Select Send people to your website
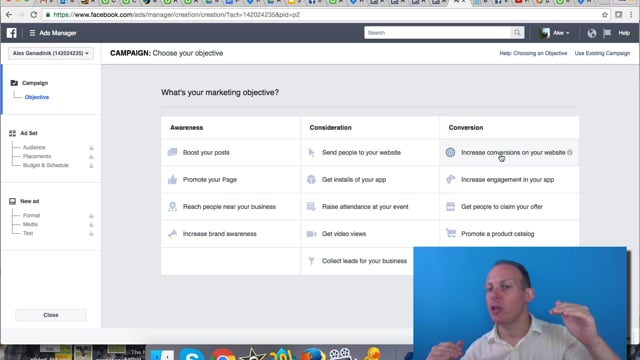640x360 pixels. coord(370,152)
